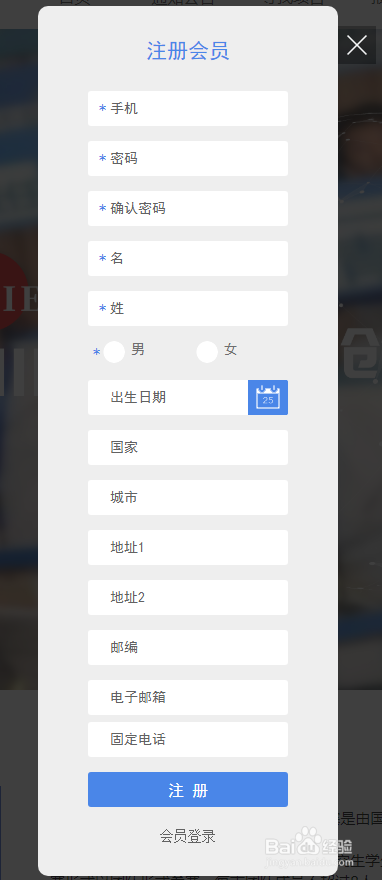Screen dimensions: 382x880
Task: Click the 城市 city field
Action: [x=188, y=497]
